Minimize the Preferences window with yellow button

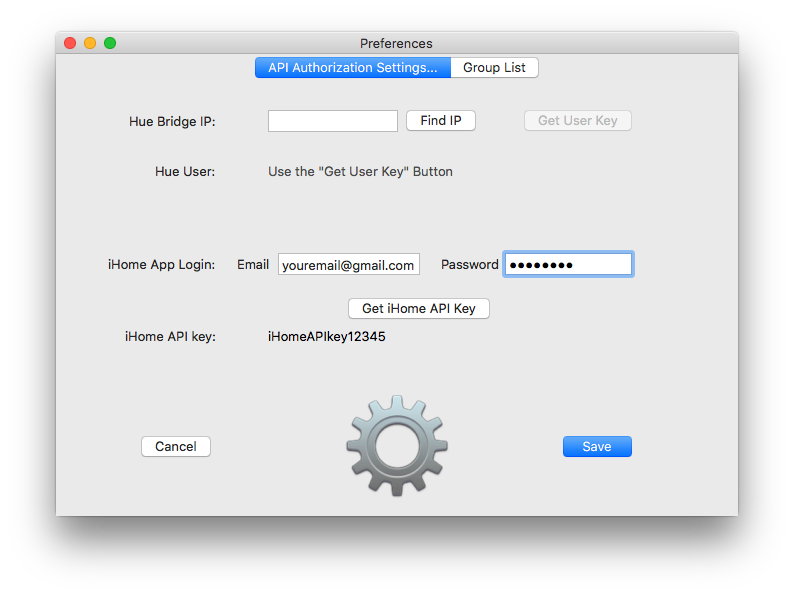(x=90, y=43)
